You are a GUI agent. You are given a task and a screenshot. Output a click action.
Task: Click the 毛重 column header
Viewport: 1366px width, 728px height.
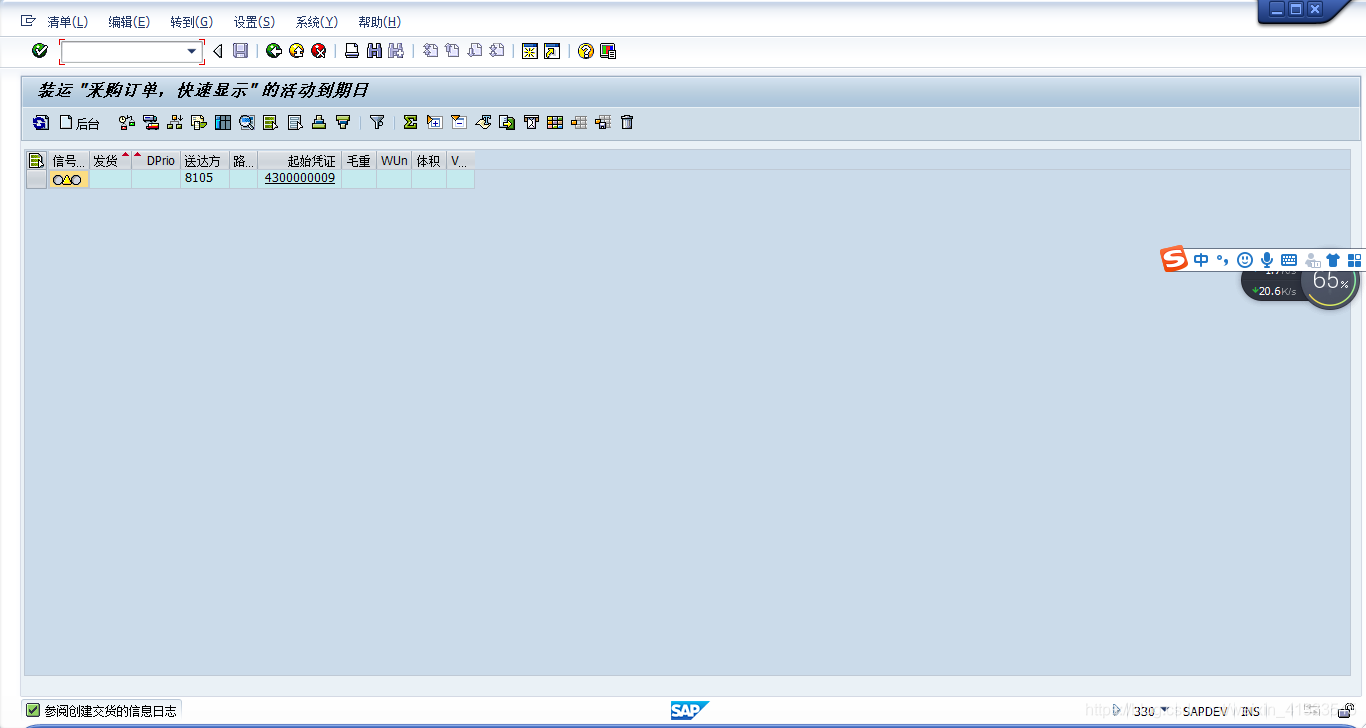tap(359, 160)
